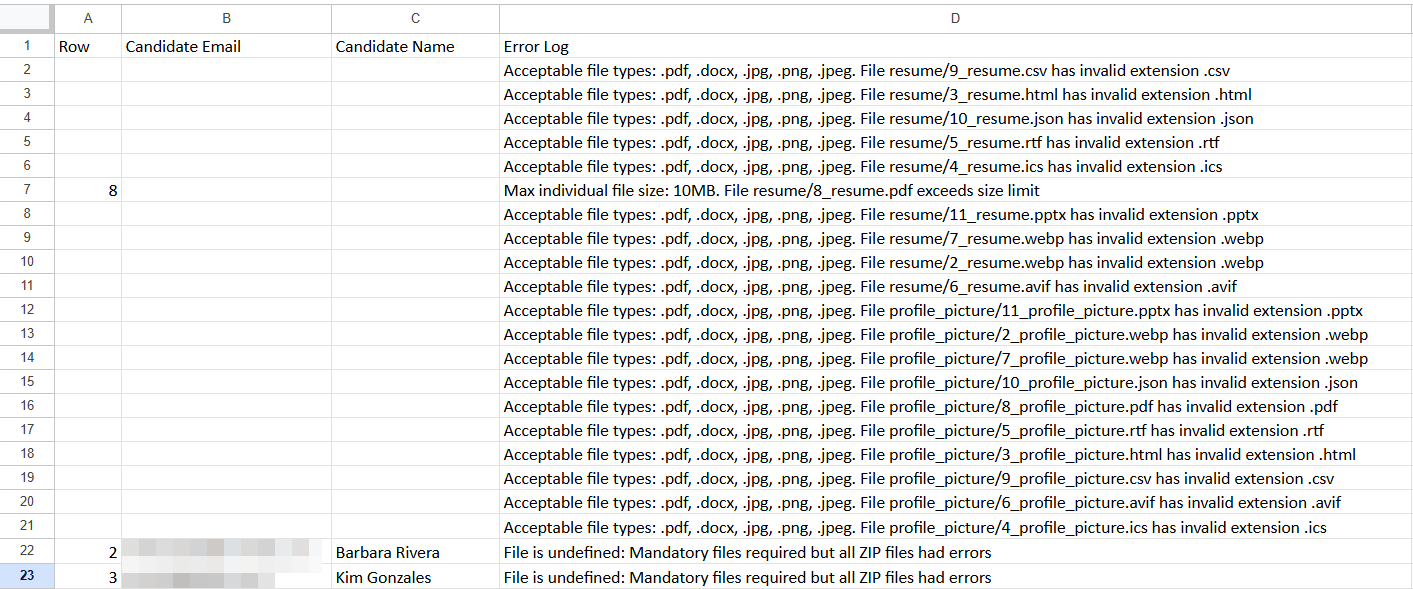Select column C header
This screenshot has height=589, width=1413.
[415, 18]
